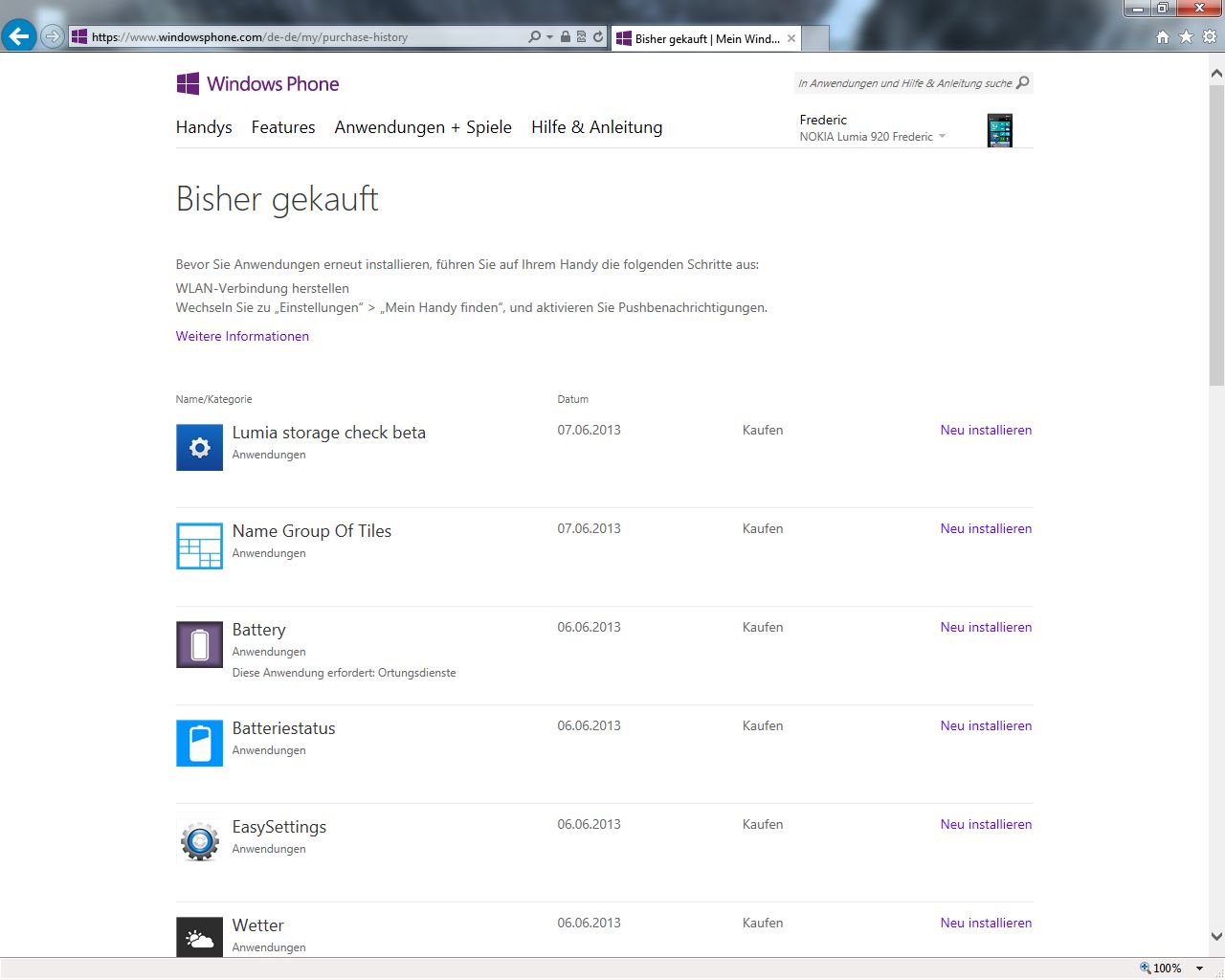The width and height of the screenshot is (1225, 980).
Task: Click date 07.06.2013 of Lumia storage check
Action: point(590,430)
